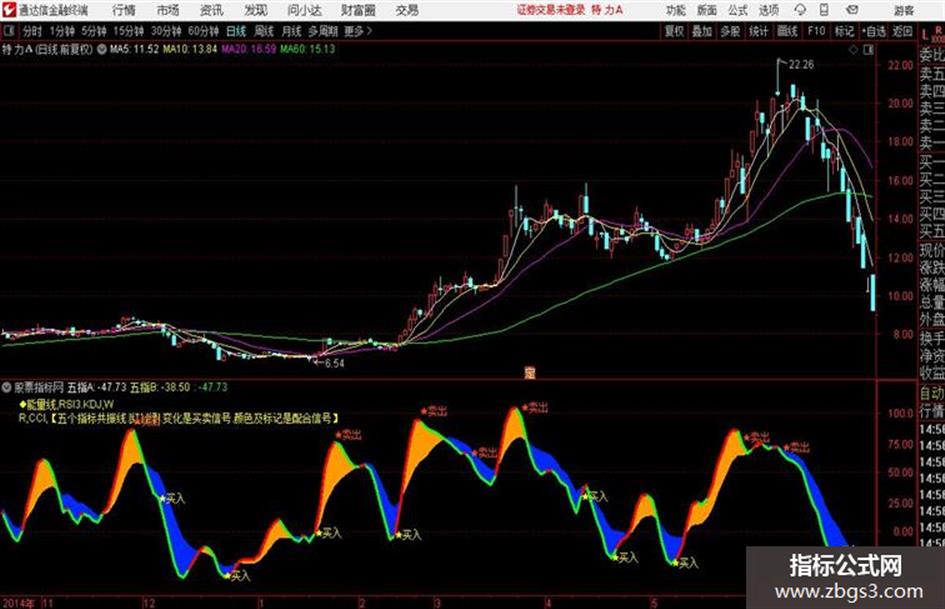Click the small R icon at top-right corner
Image resolution: width=945 pixels, height=609 pixels.
coord(938,30)
